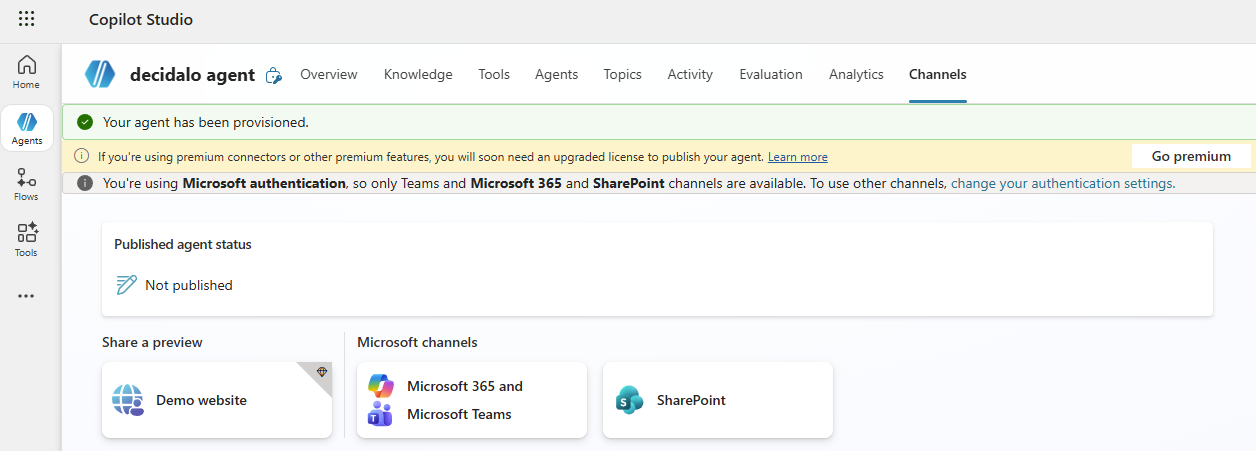Expand the sidebar more options ellipsis
Image resolution: width=1256 pixels, height=451 pixels.
pos(27,296)
